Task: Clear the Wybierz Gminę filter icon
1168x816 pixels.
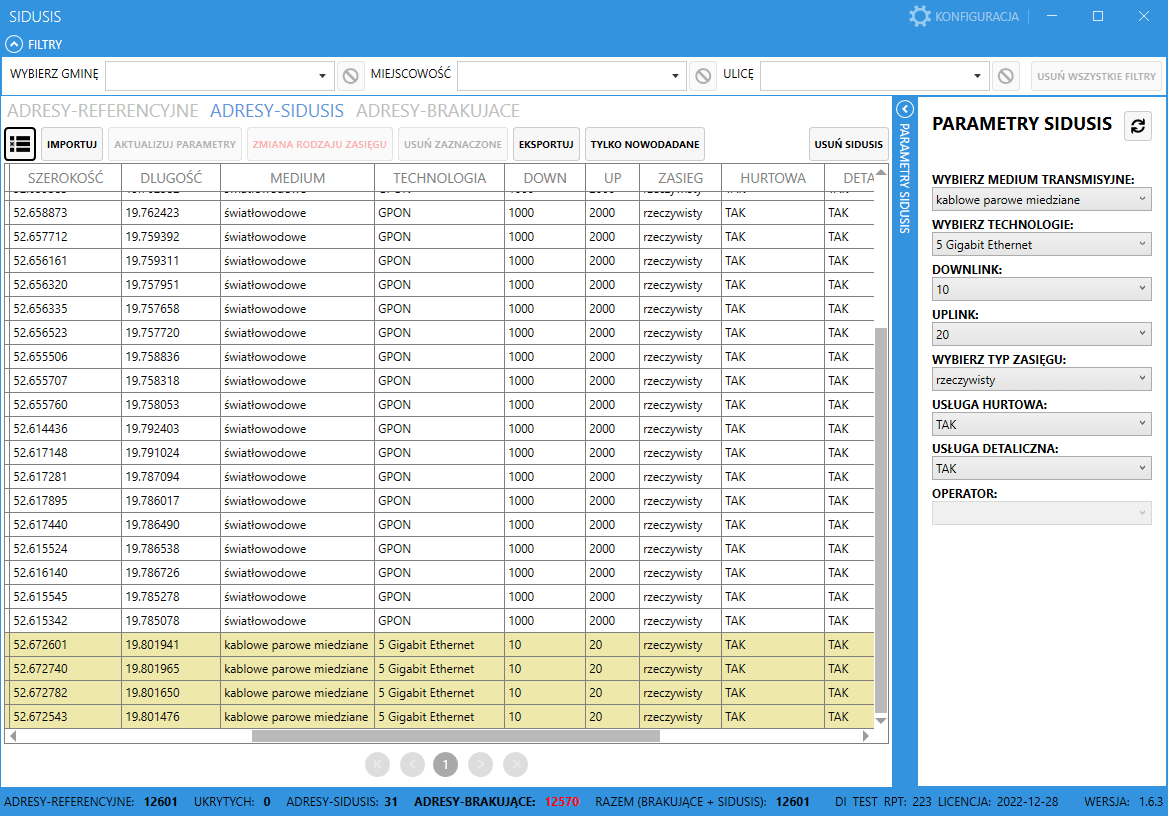Action: pyautogui.click(x=350, y=76)
